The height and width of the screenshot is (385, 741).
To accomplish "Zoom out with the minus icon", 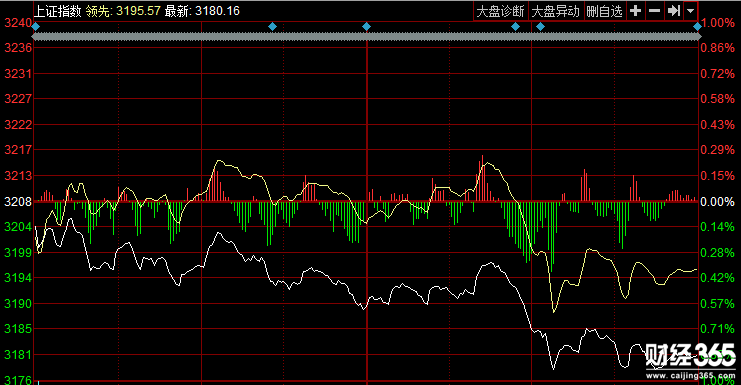I will pyautogui.click(x=654, y=11).
